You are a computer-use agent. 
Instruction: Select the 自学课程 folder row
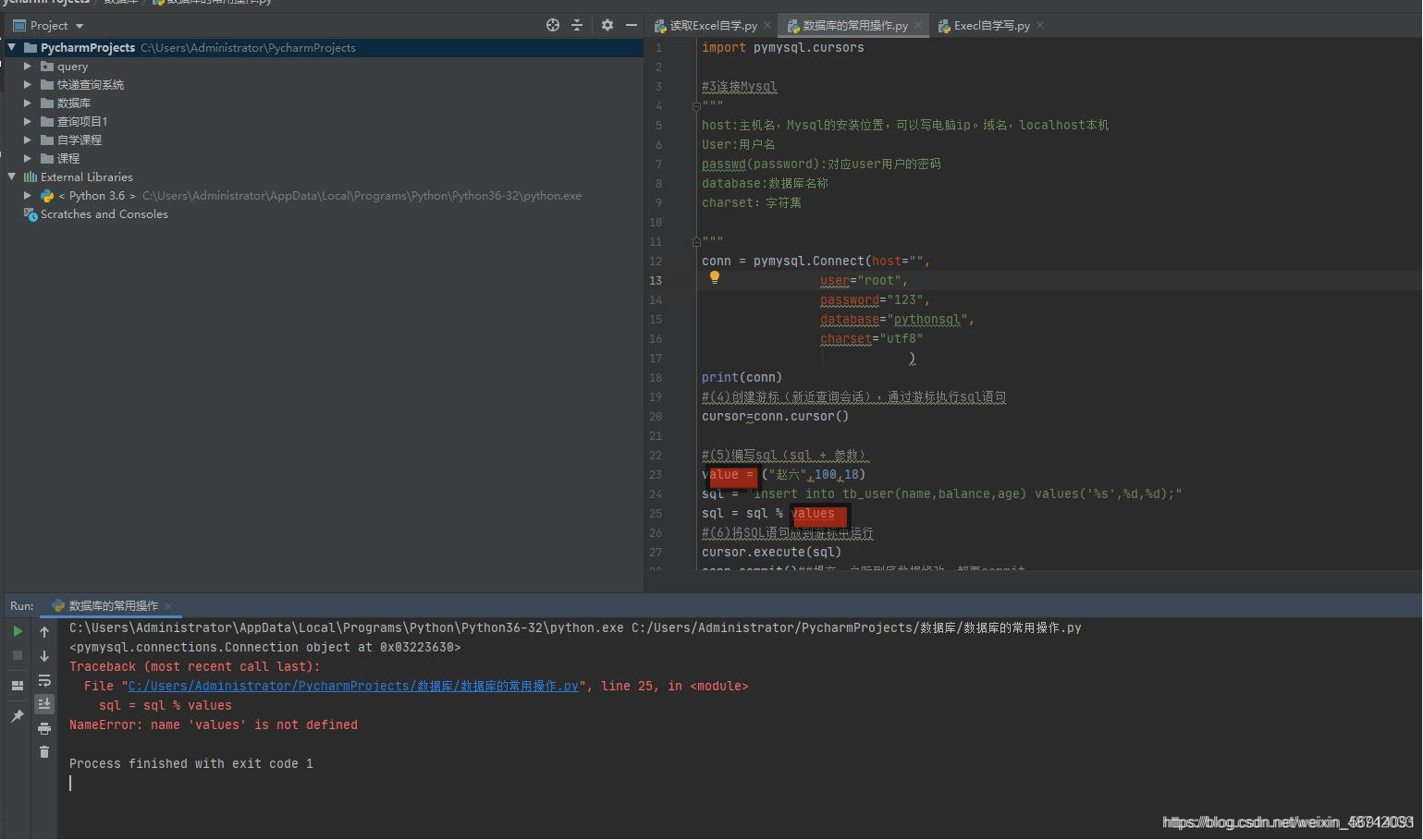pyautogui.click(x=324, y=140)
